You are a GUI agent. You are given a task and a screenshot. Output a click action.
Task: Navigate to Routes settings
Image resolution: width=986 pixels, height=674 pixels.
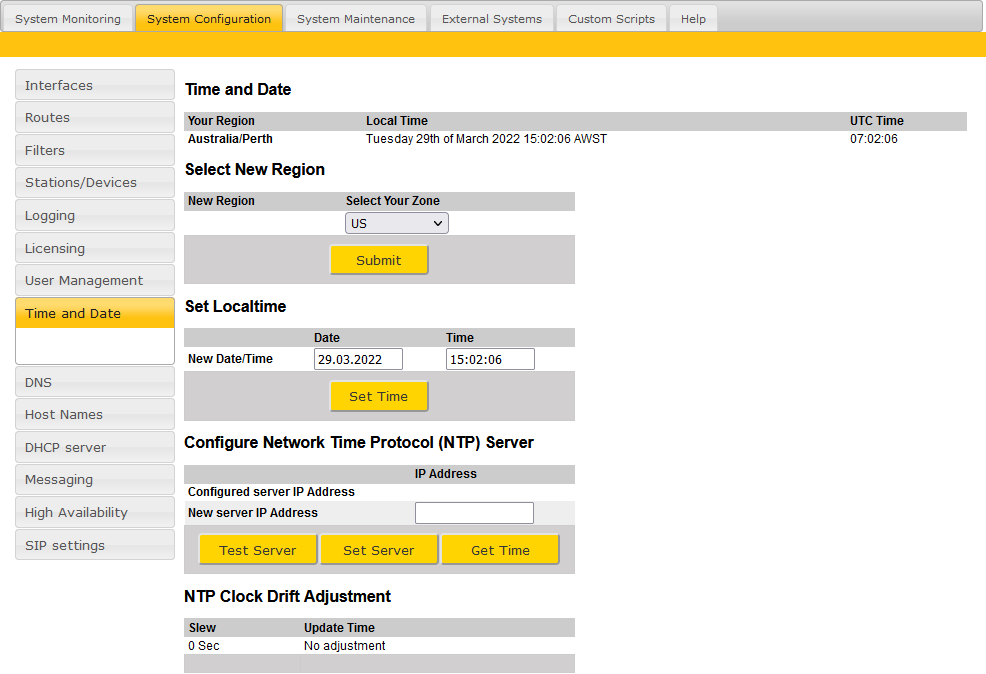[x=95, y=117]
